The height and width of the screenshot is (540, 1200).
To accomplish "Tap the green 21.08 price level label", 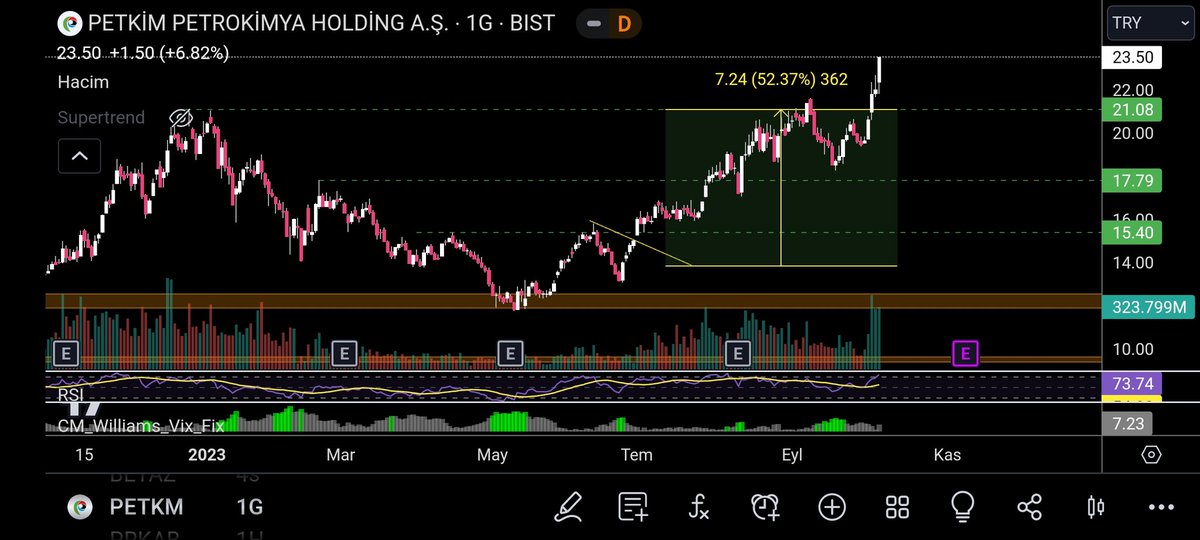I will (1132, 109).
